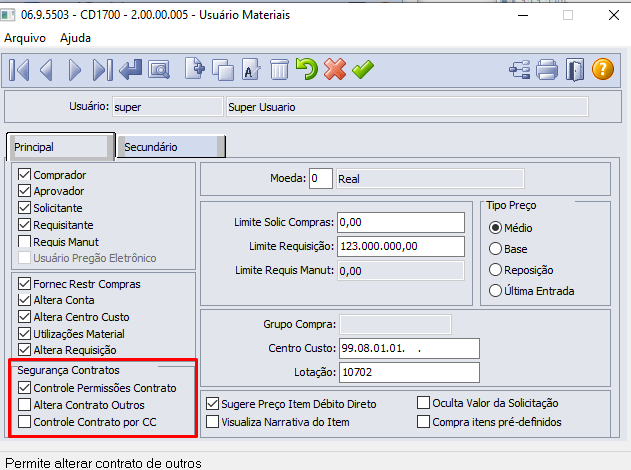
Task: Switch to the Secundário tab
Action: [171, 146]
